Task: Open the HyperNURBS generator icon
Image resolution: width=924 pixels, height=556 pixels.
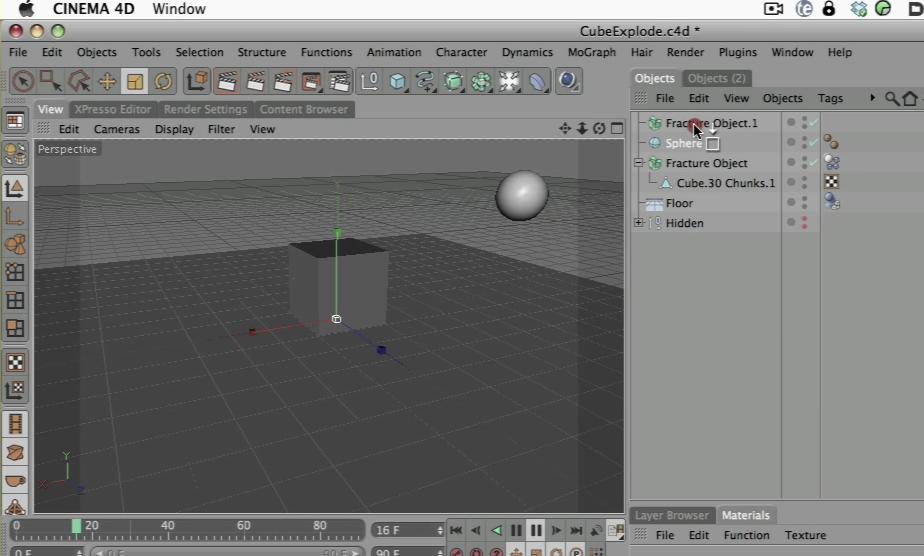Action: click(x=453, y=81)
